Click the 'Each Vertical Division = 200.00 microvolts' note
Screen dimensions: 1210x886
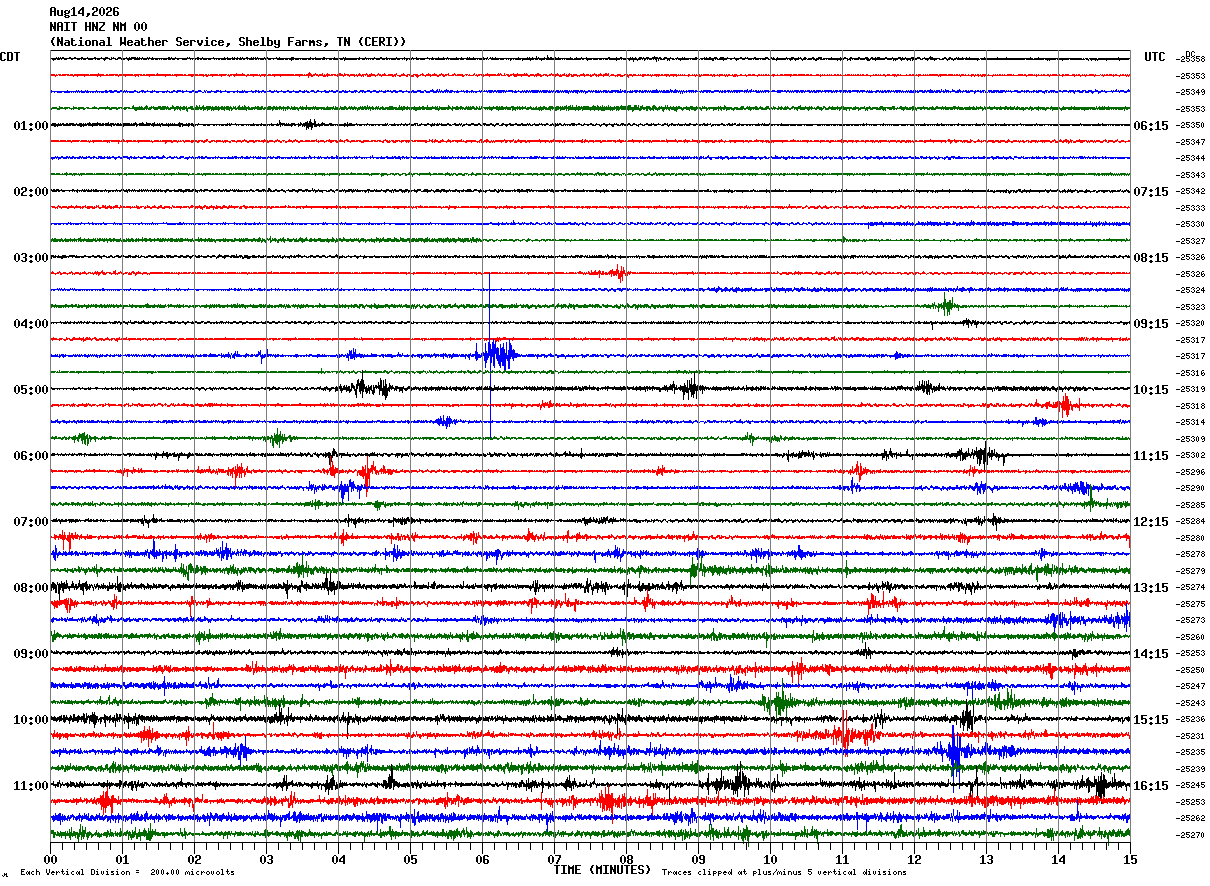tap(127, 873)
